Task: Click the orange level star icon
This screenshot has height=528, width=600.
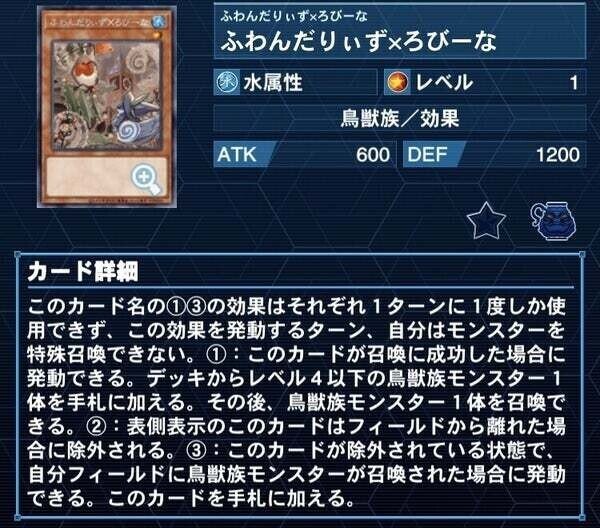Action: (x=397, y=82)
